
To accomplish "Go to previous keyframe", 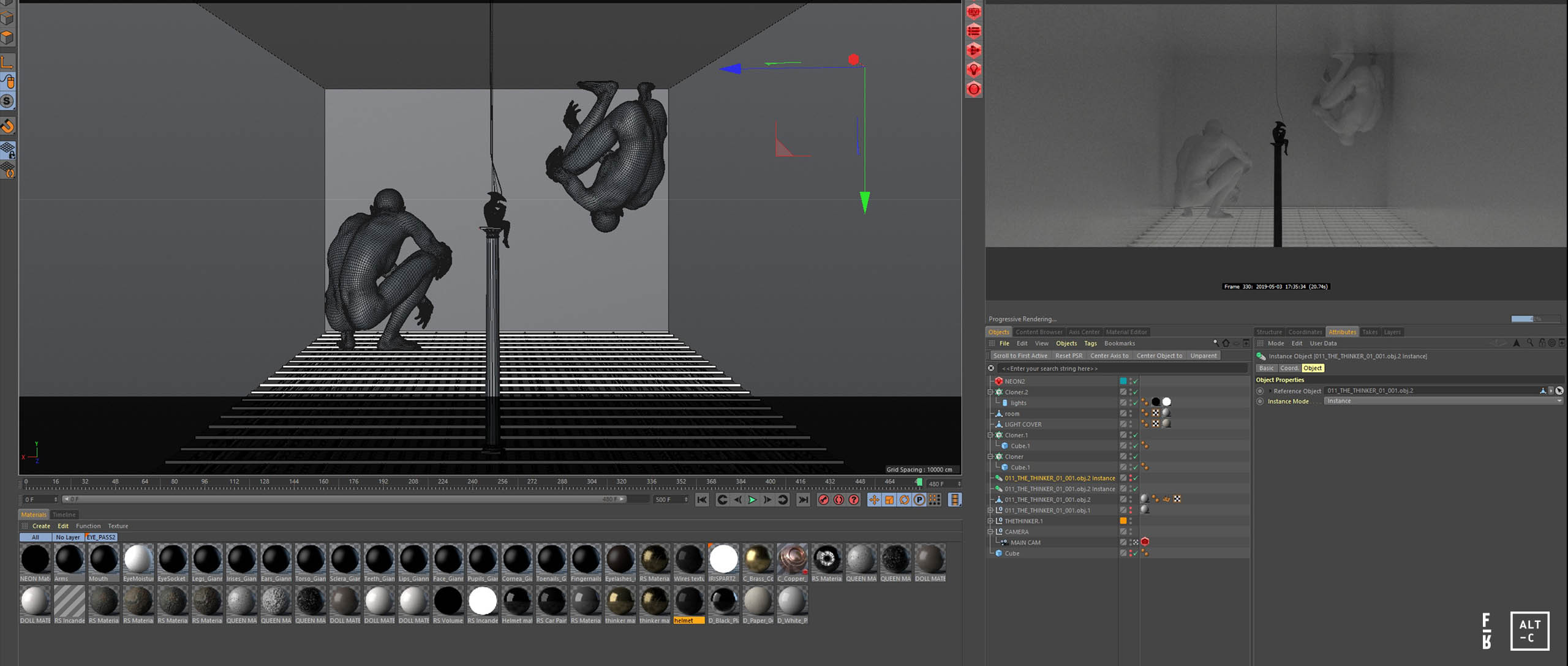I will [x=723, y=500].
